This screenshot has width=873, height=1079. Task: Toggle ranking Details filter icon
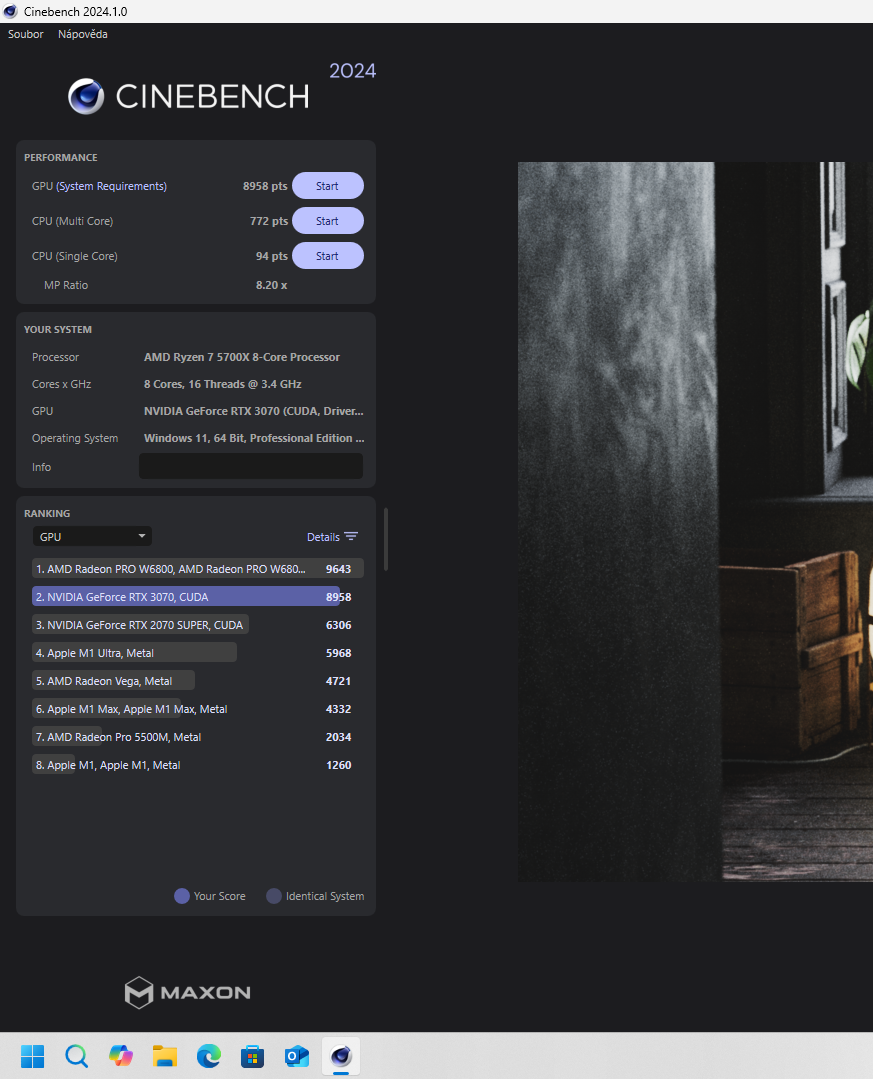(x=350, y=537)
